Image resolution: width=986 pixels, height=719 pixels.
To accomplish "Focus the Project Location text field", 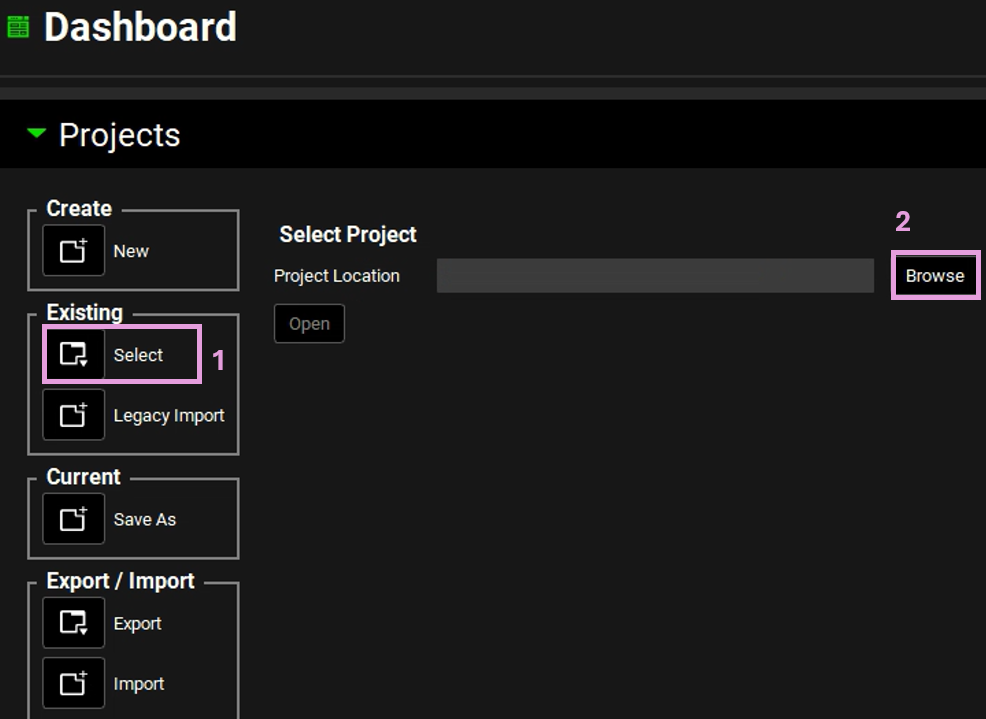I will coord(654,276).
